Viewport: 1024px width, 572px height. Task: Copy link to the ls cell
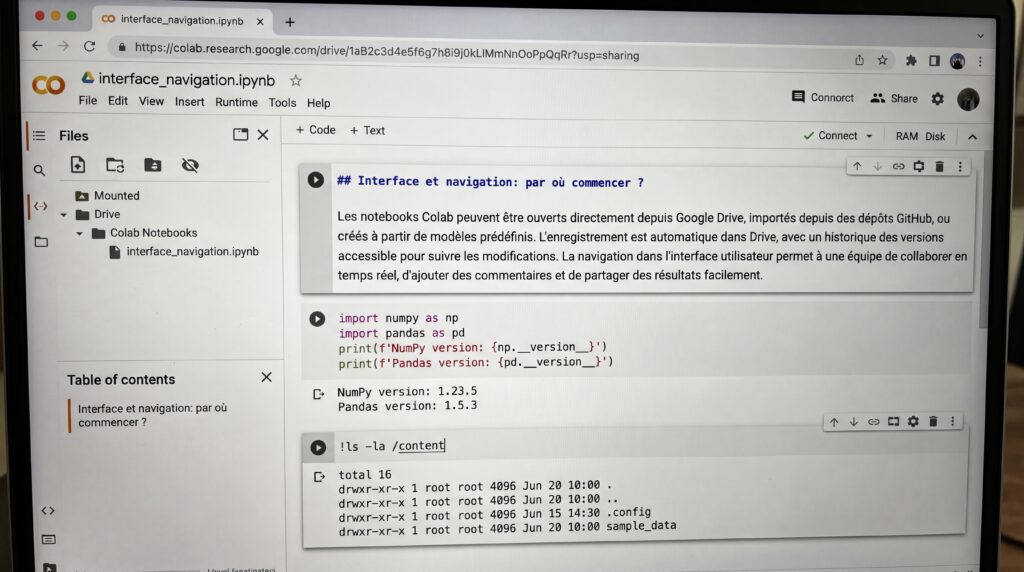tap(874, 422)
